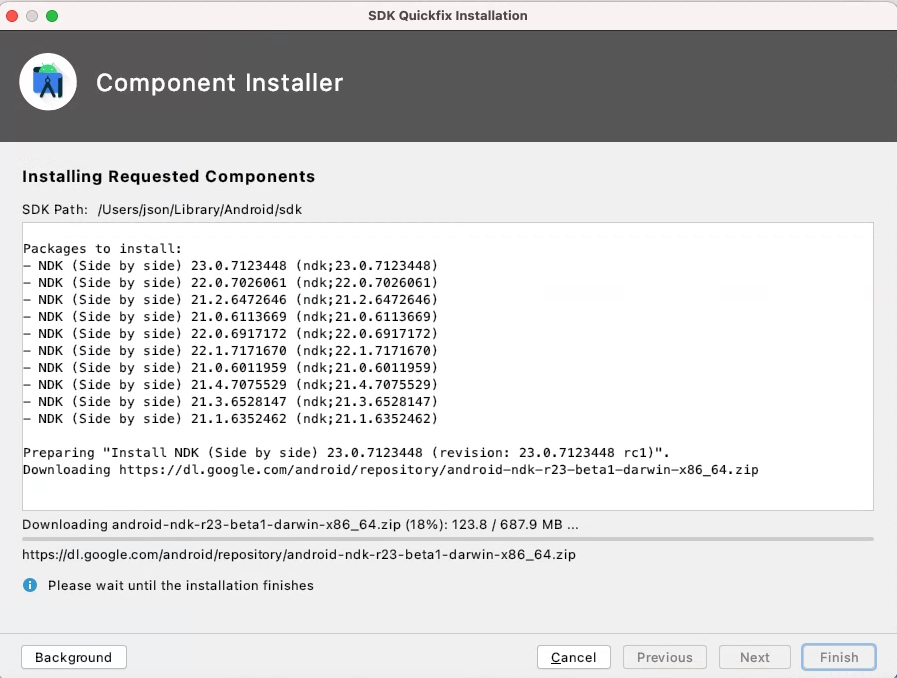
Task: Maximize the window with green button
Action: 52,16
